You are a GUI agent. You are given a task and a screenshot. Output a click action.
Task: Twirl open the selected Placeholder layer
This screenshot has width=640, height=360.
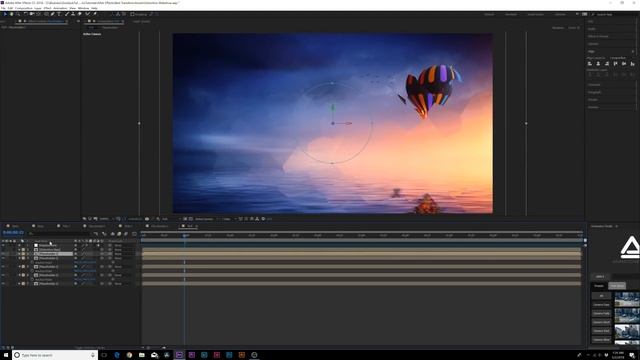tap(19, 254)
